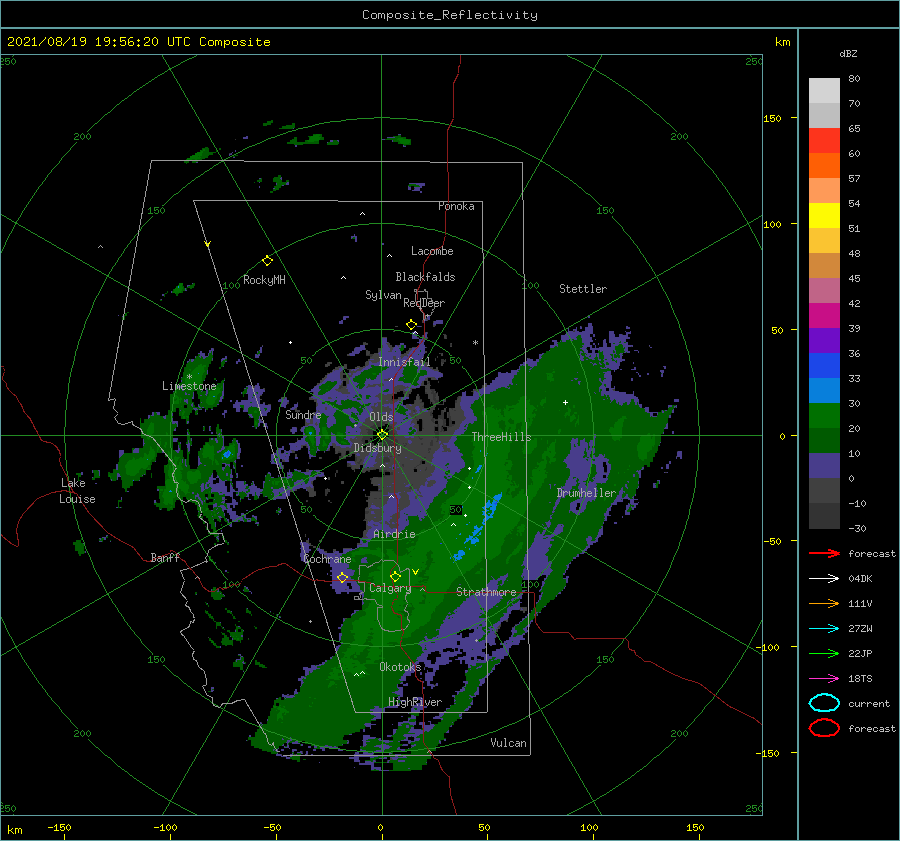Click the Innisfail city label
This screenshot has width=900, height=841.
click(x=405, y=362)
